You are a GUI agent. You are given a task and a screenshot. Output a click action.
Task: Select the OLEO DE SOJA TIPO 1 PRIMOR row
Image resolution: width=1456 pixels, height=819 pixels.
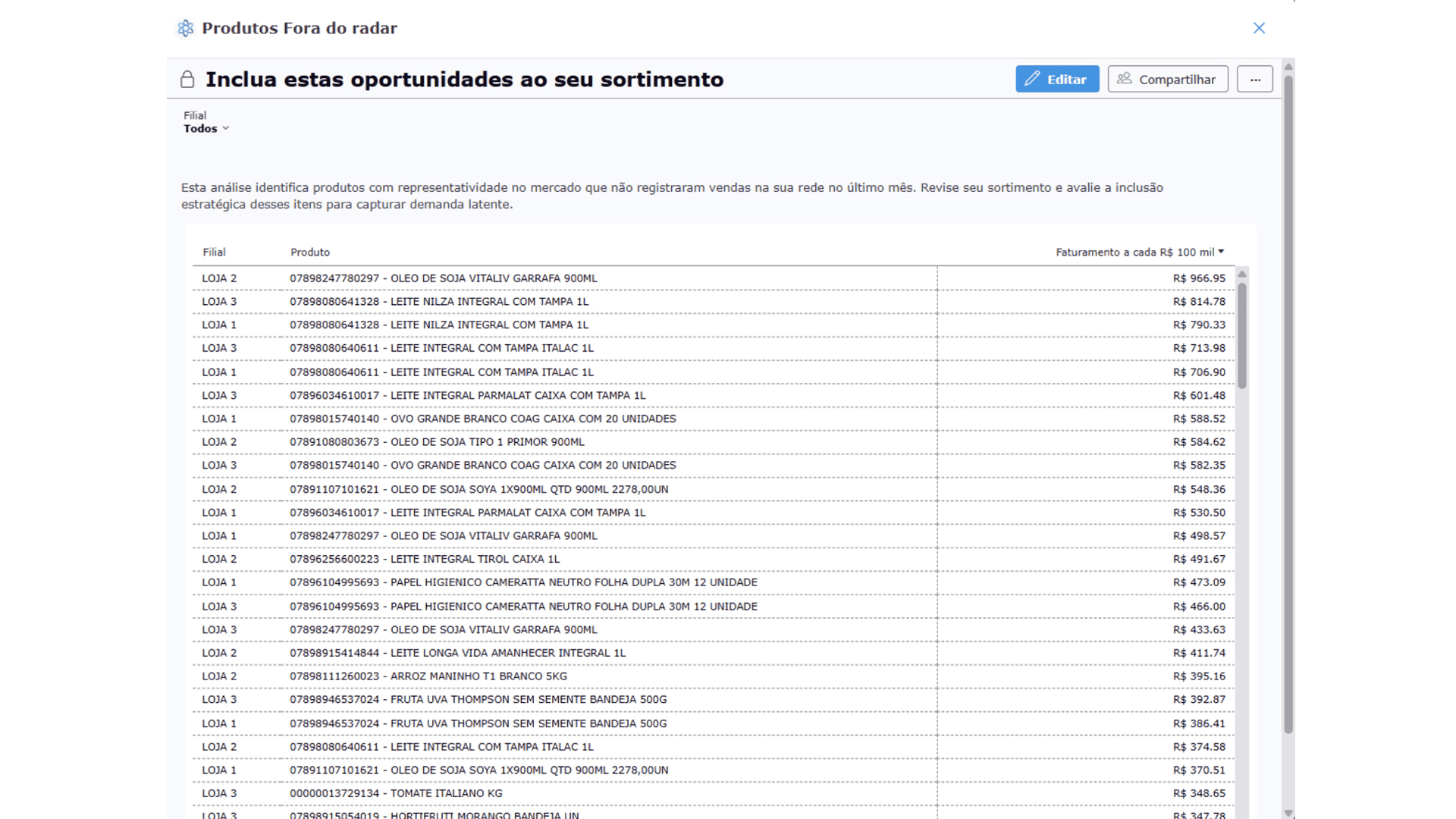(x=487, y=442)
